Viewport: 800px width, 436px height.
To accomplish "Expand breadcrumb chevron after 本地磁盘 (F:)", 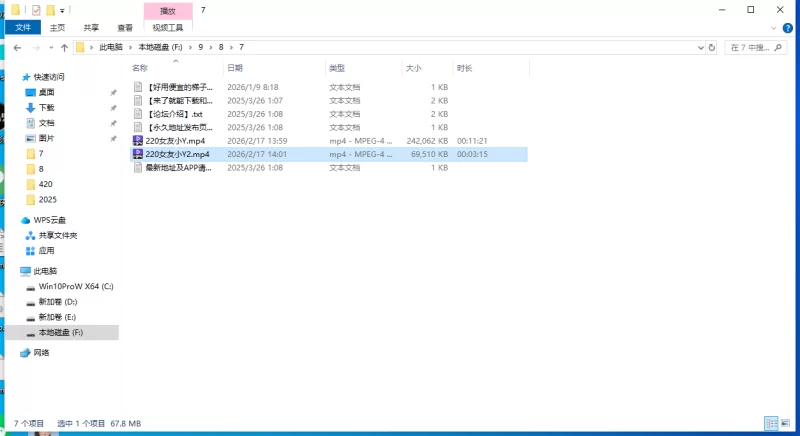I will (190, 47).
